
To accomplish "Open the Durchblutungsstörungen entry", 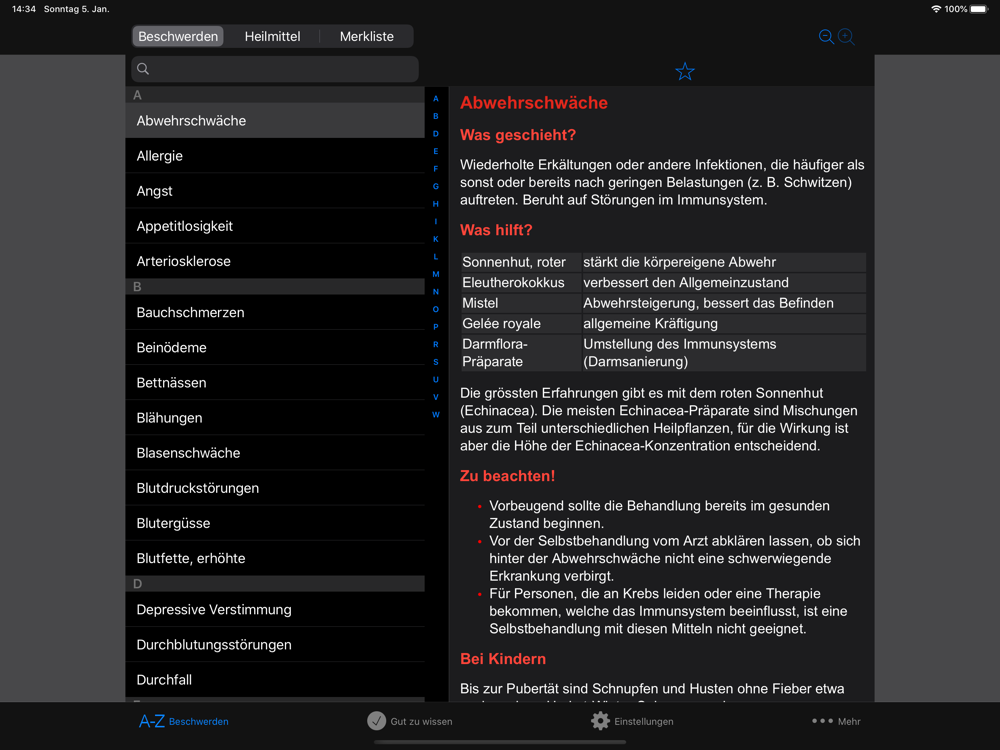I will 275,645.
